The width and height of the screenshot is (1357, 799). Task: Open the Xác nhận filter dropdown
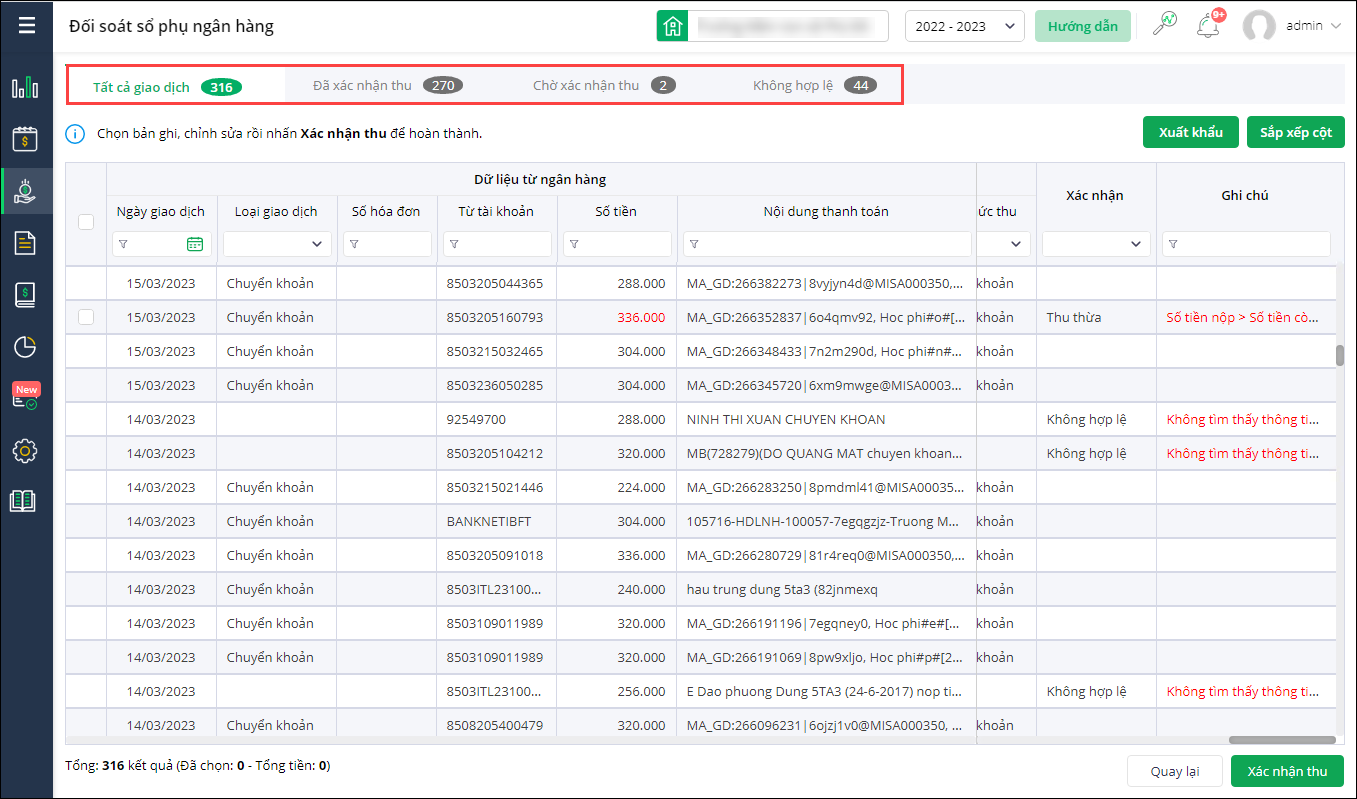point(1095,244)
